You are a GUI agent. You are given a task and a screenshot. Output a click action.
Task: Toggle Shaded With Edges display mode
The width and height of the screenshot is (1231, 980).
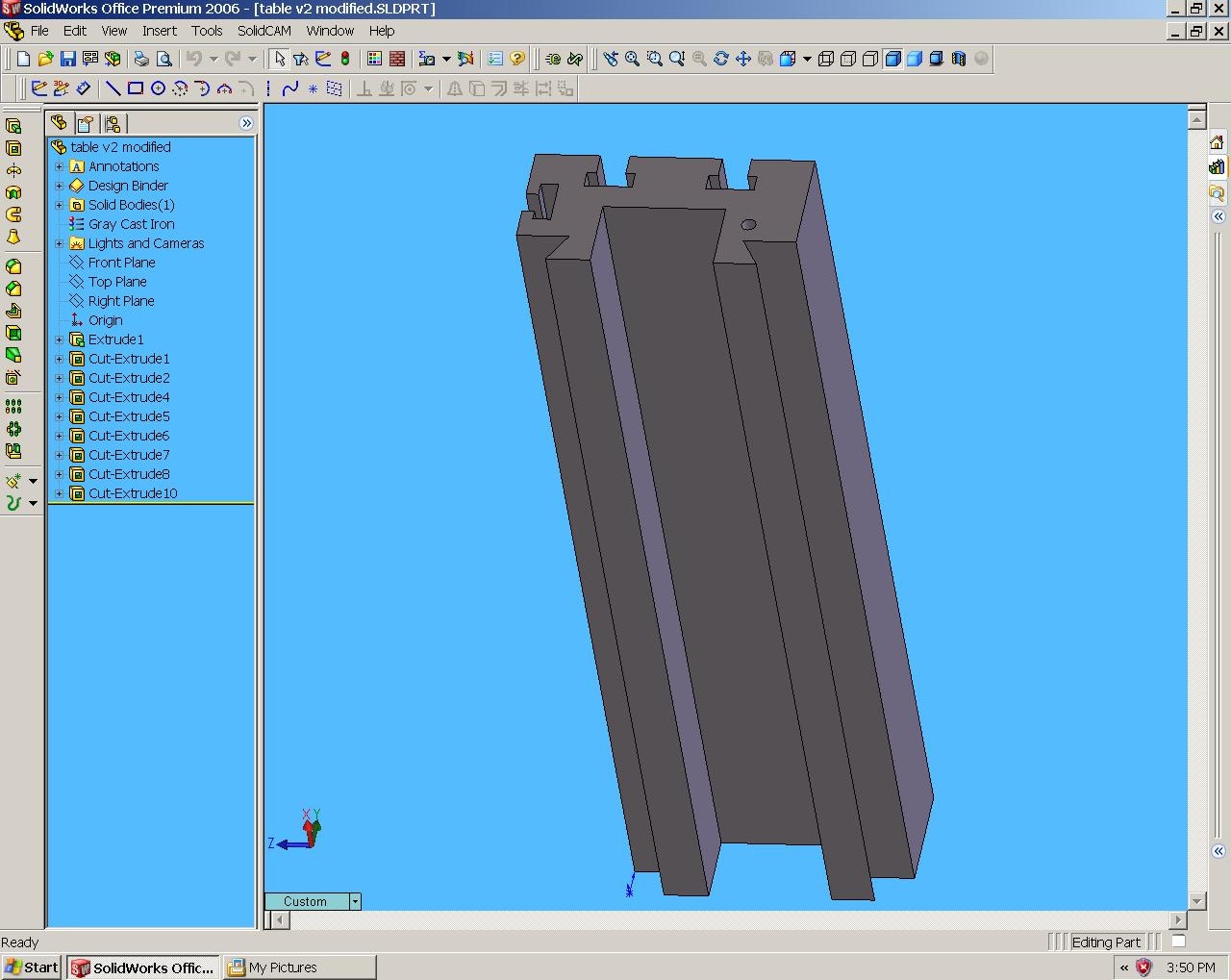coord(892,59)
